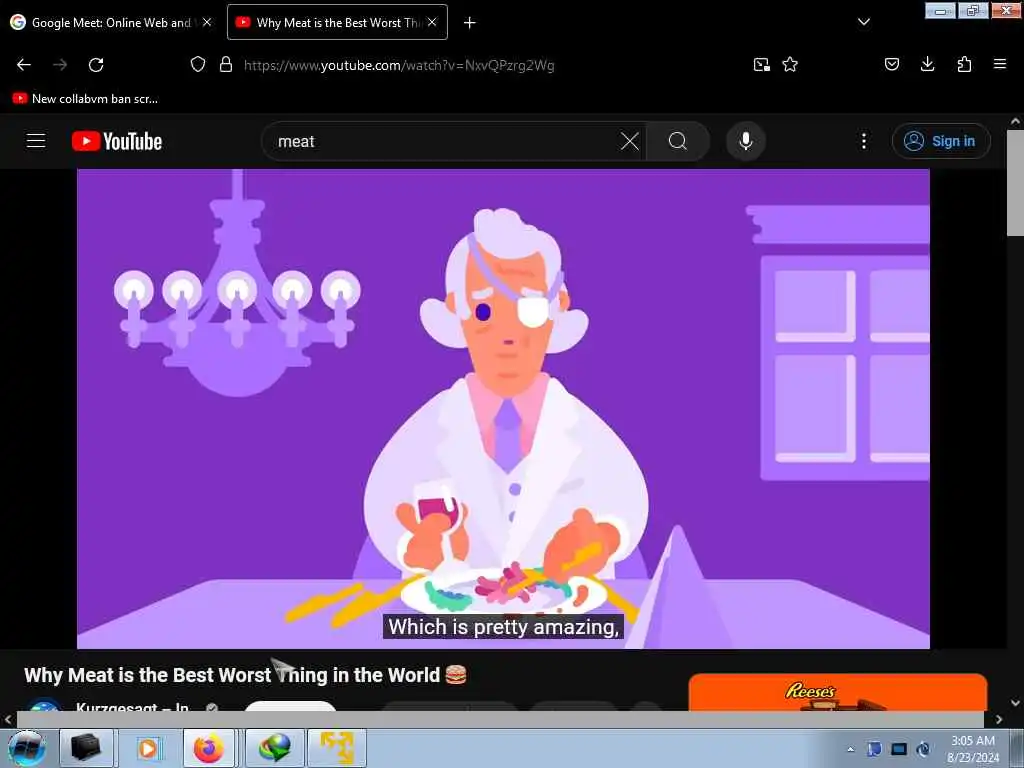The image size is (1024, 768).
Task: Click the Reese's advertisement banner
Action: click(837, 693)
